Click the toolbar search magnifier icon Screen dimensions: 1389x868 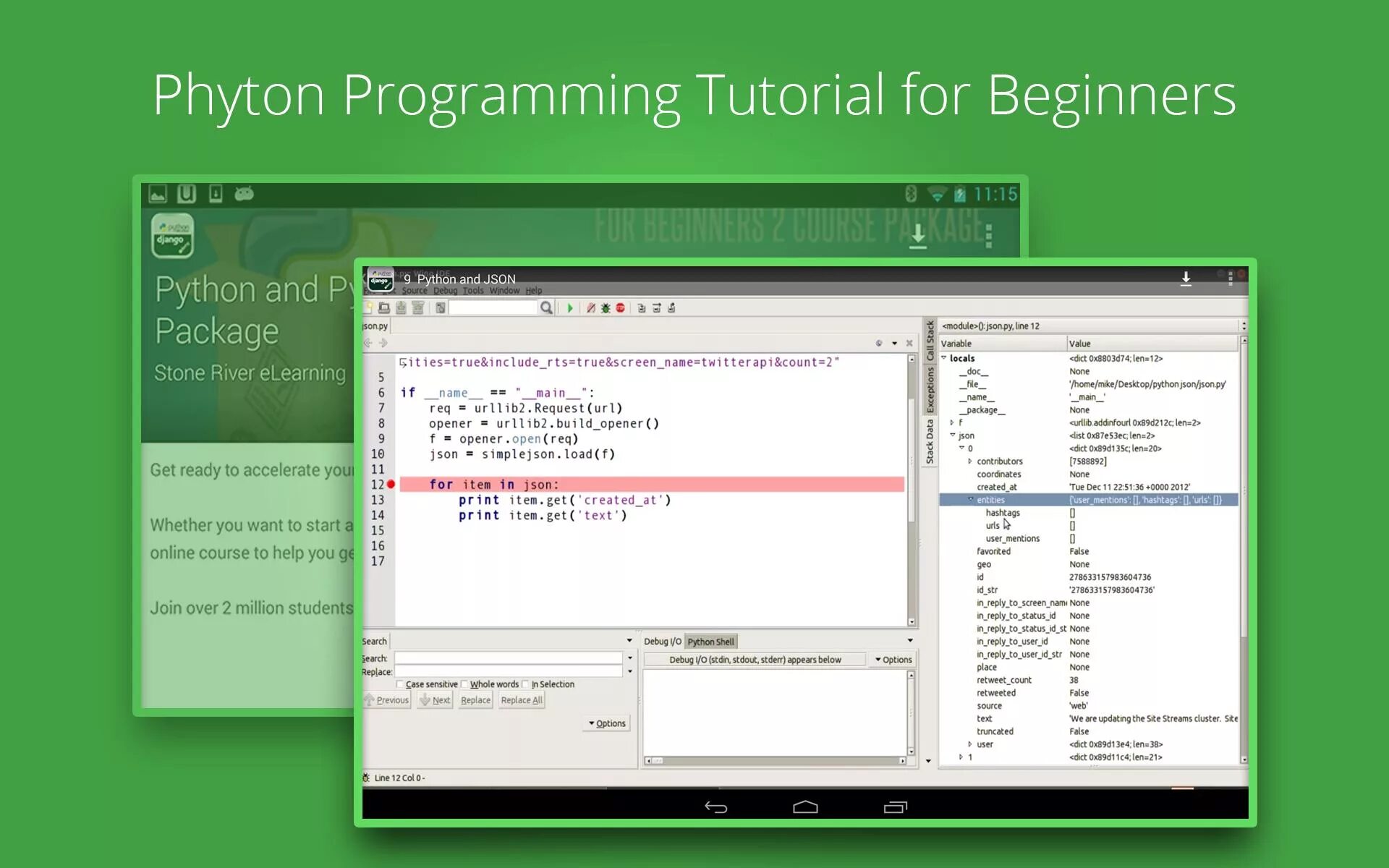coord(546,308)
